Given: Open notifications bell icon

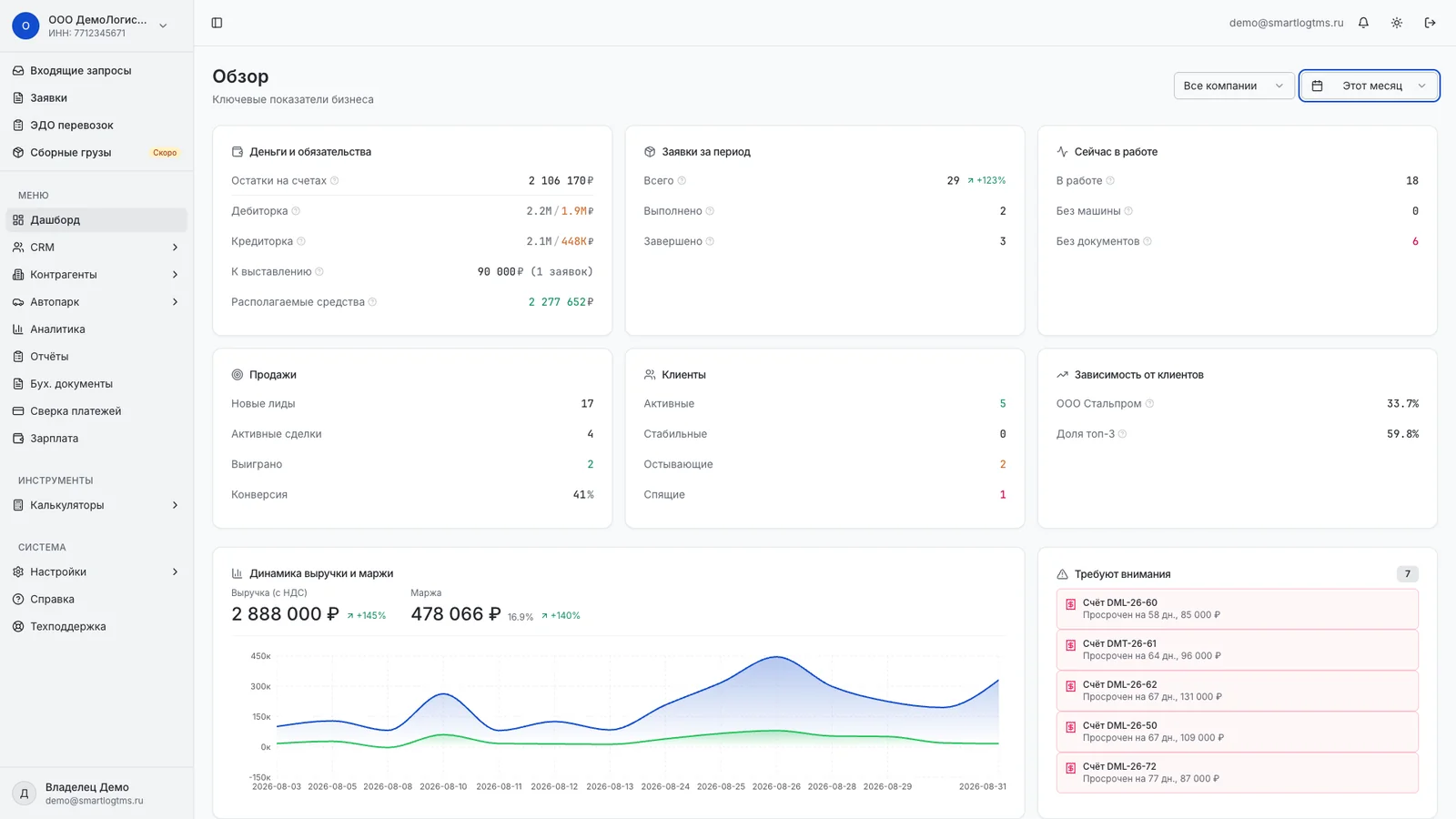Looking at the screenshot, I should (1363, 23).
